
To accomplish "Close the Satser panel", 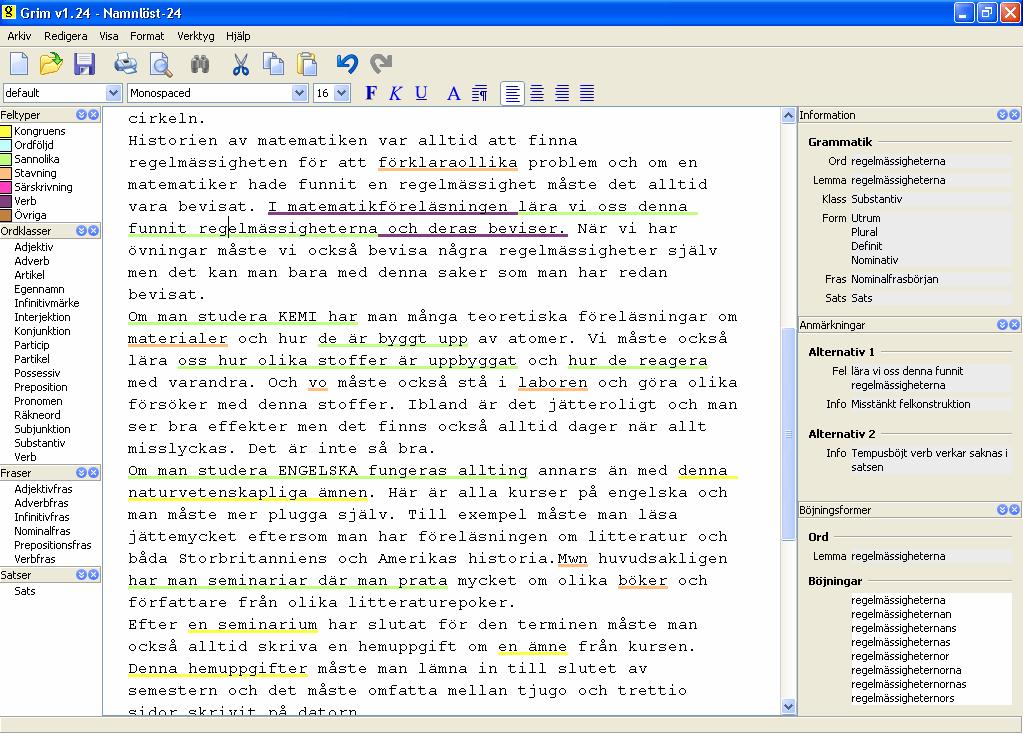I will click(93, 575).
